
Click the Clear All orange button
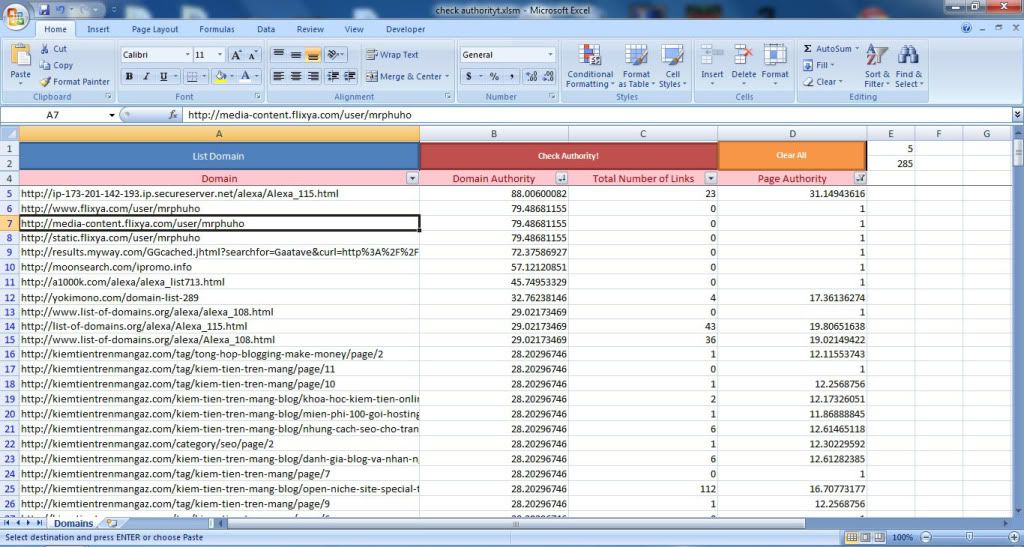point(792,155)
